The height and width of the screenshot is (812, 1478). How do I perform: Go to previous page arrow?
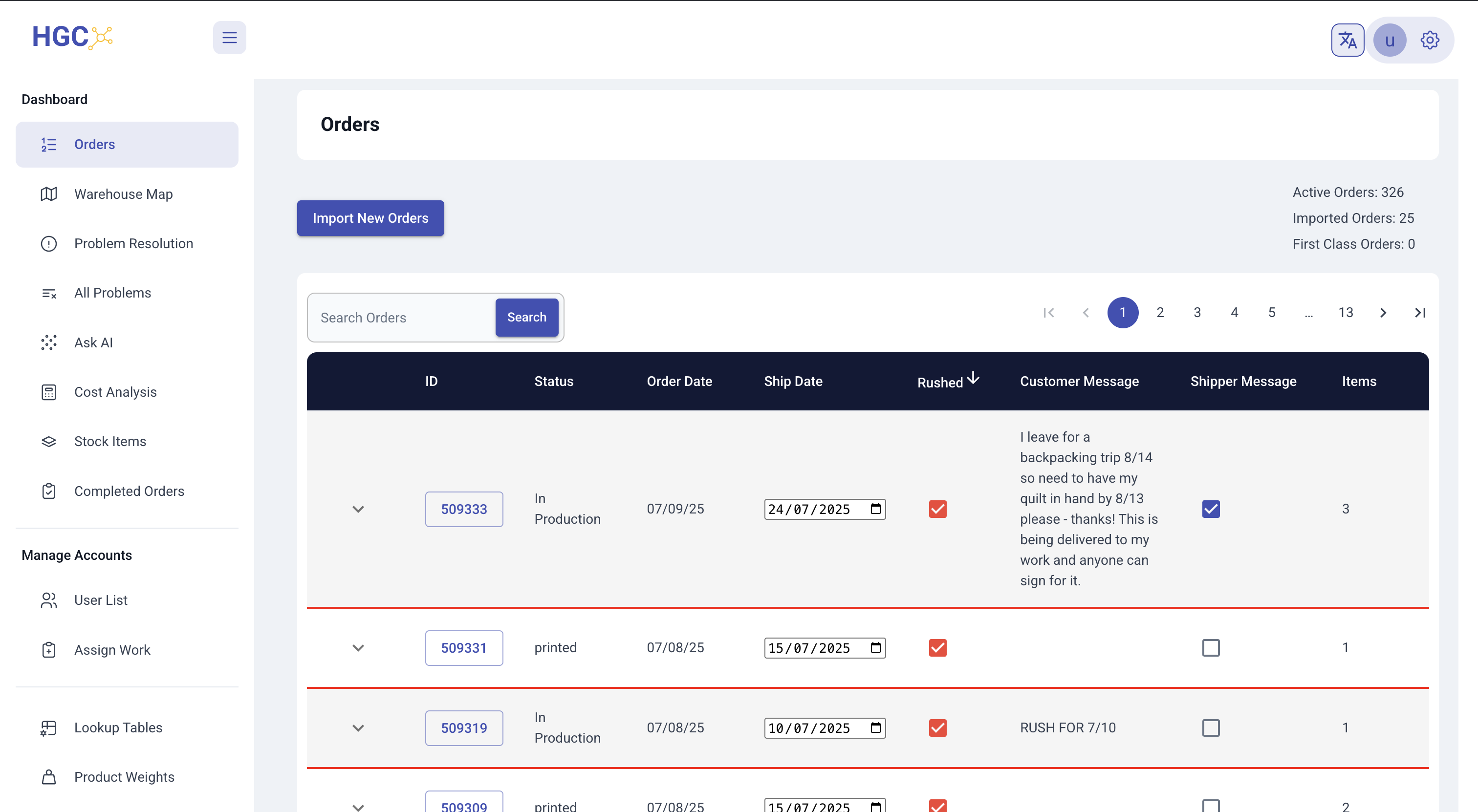tap(1086, 313)
